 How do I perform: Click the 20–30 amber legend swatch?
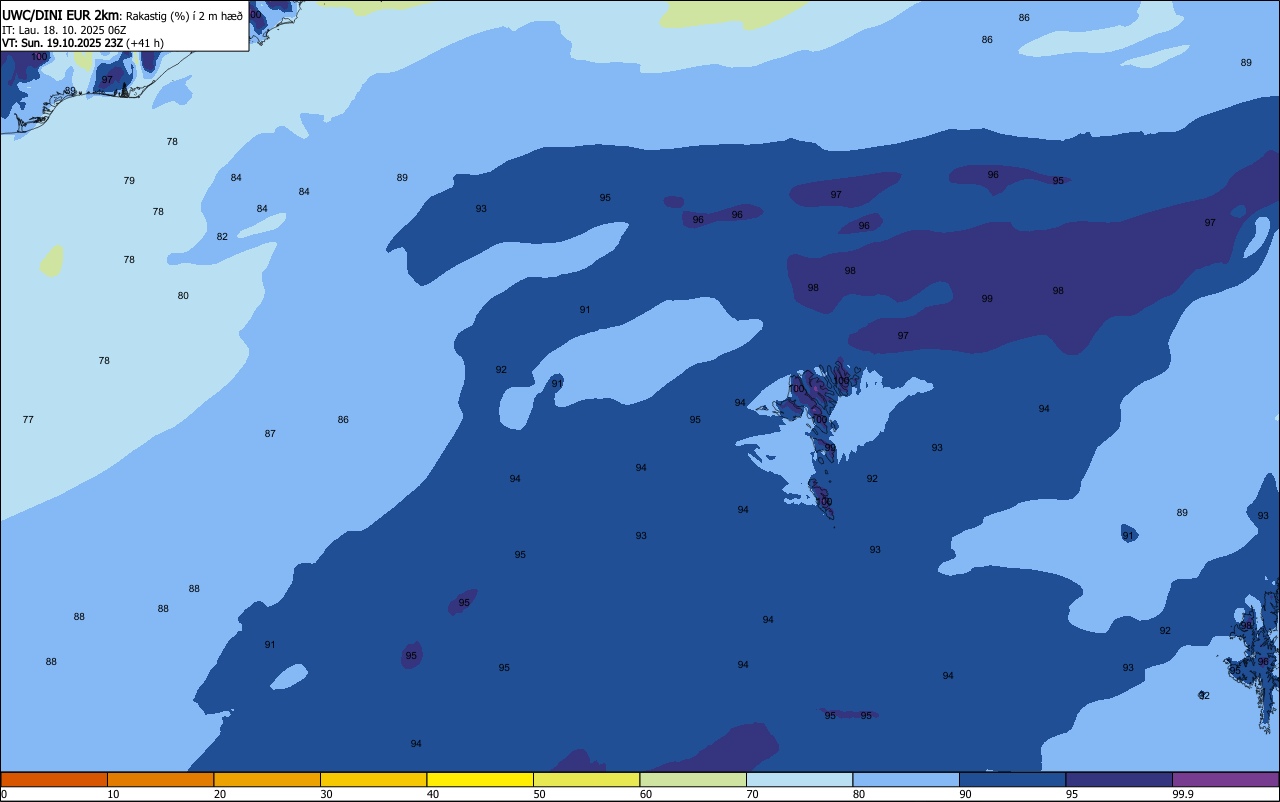[x=267, y=779]
